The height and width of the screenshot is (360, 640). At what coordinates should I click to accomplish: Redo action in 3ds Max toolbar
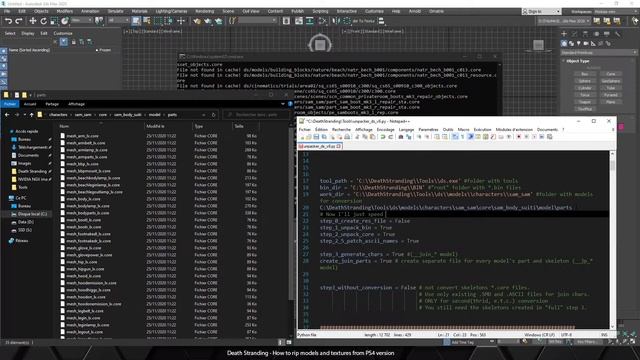pyautogui.click(x=19, y=21)
